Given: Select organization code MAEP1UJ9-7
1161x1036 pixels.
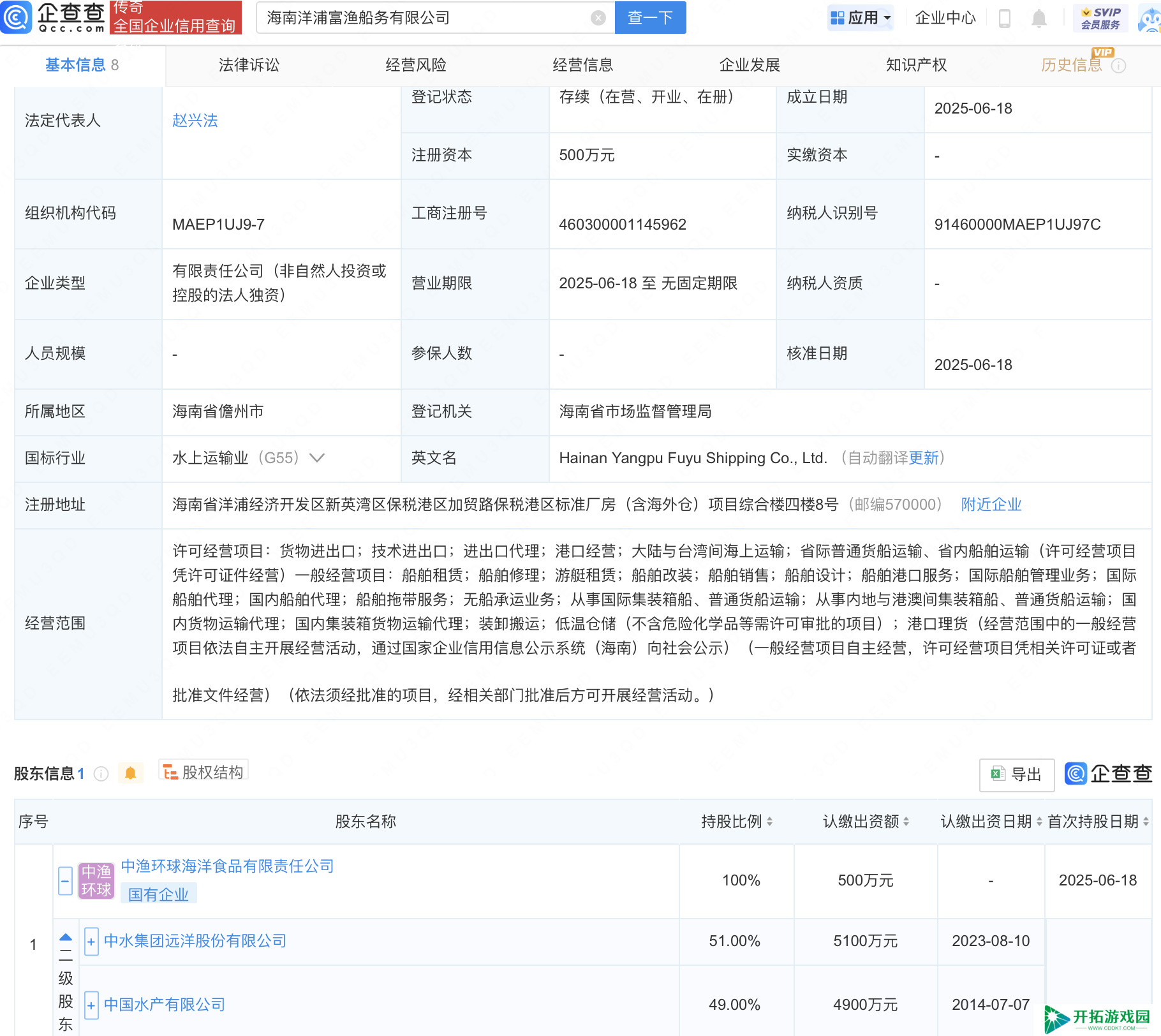Looking at the screenshot, I should coord(218,225).
